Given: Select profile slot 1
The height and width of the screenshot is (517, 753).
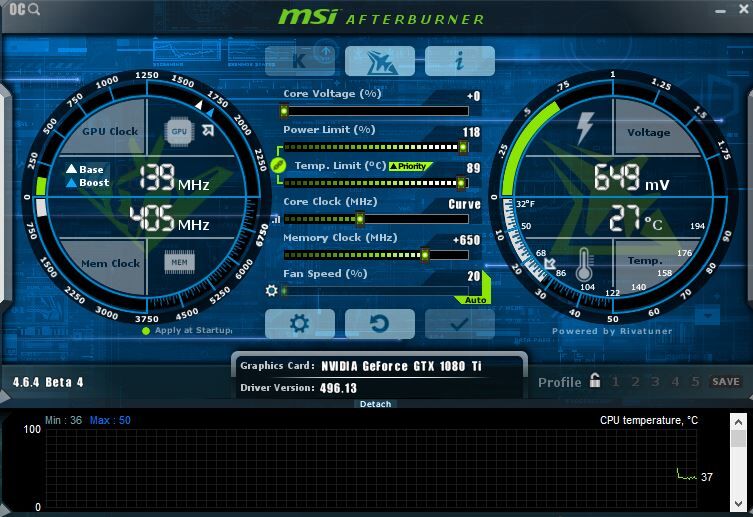Looking at the screenshot, I should click(615, 382).
